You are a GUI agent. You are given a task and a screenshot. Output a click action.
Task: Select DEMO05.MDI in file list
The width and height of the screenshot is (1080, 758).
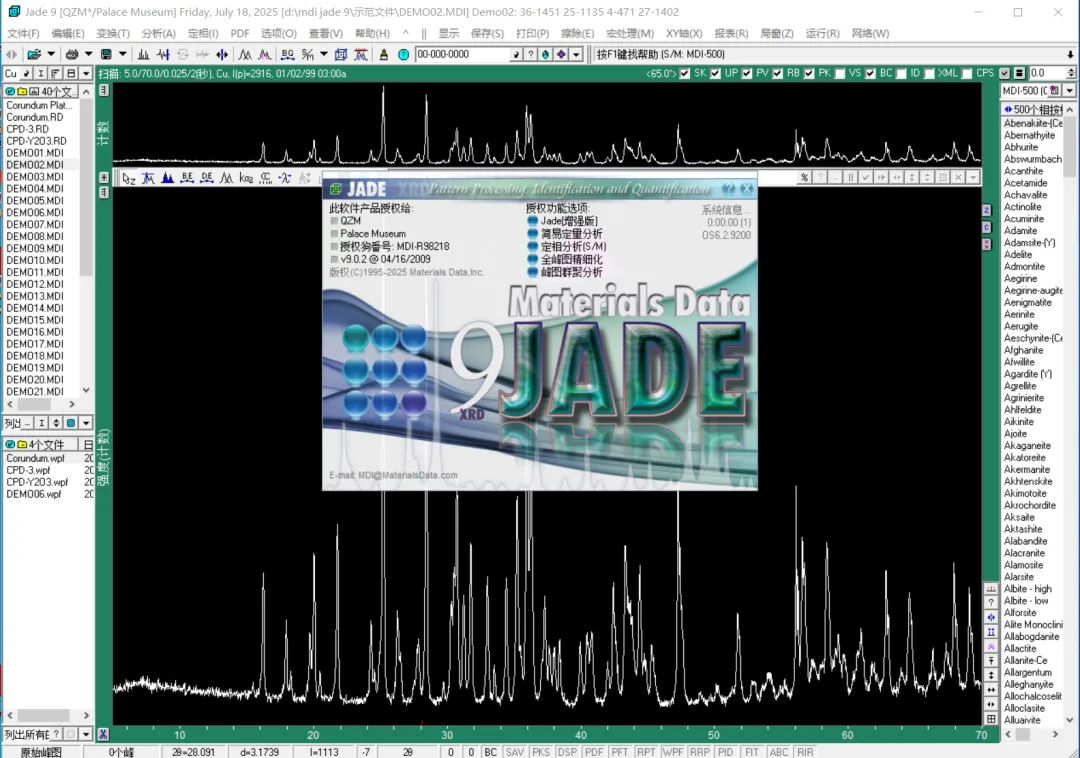point(34,200)
